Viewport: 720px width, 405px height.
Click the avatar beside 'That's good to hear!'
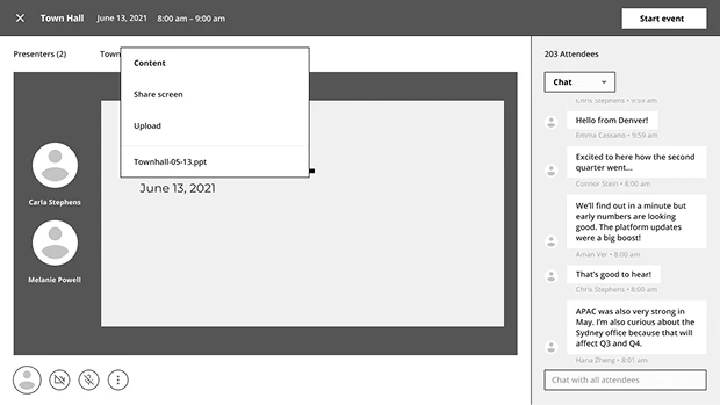pos(551,276)
